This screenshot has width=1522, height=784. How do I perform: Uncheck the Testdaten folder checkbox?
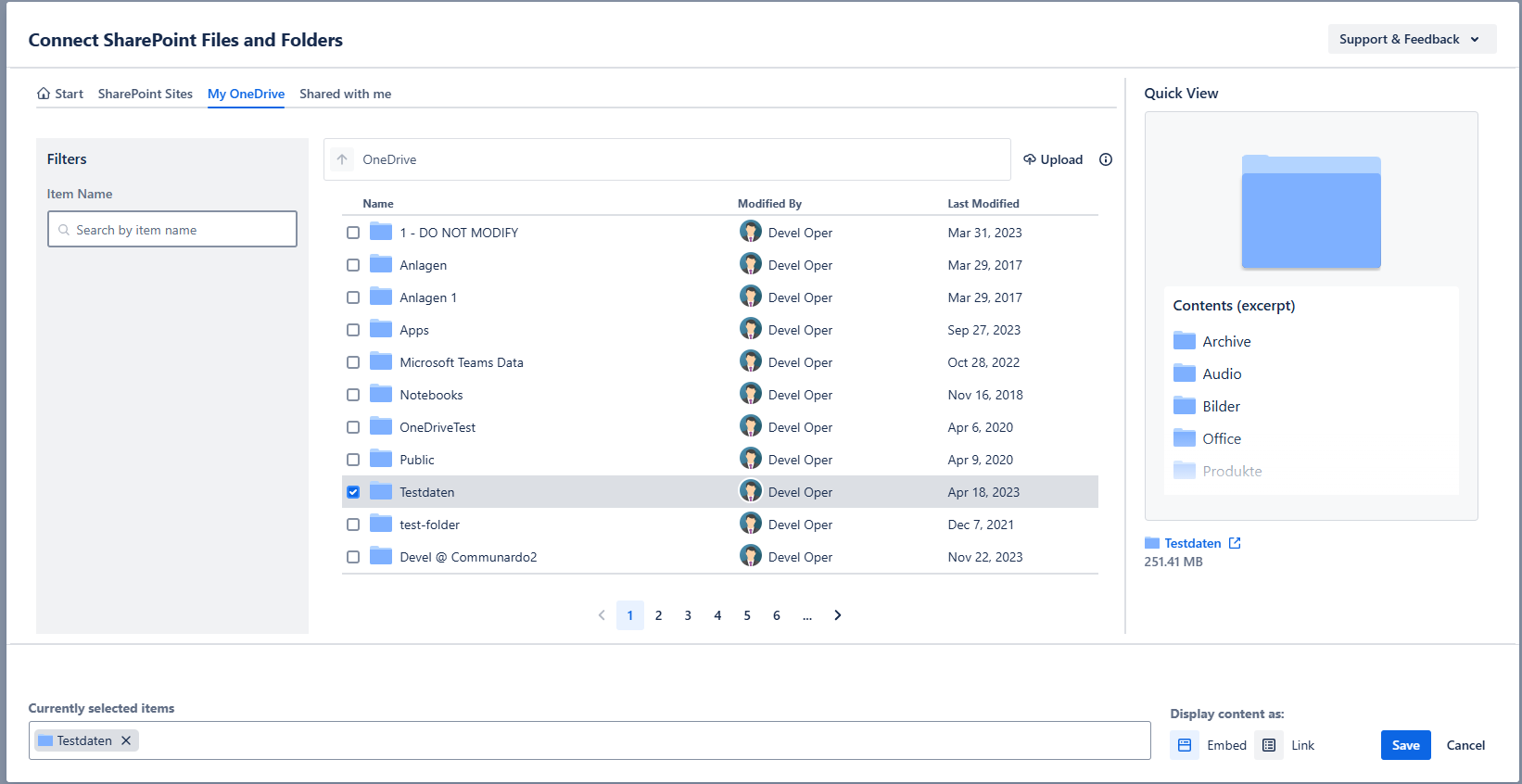353,492
